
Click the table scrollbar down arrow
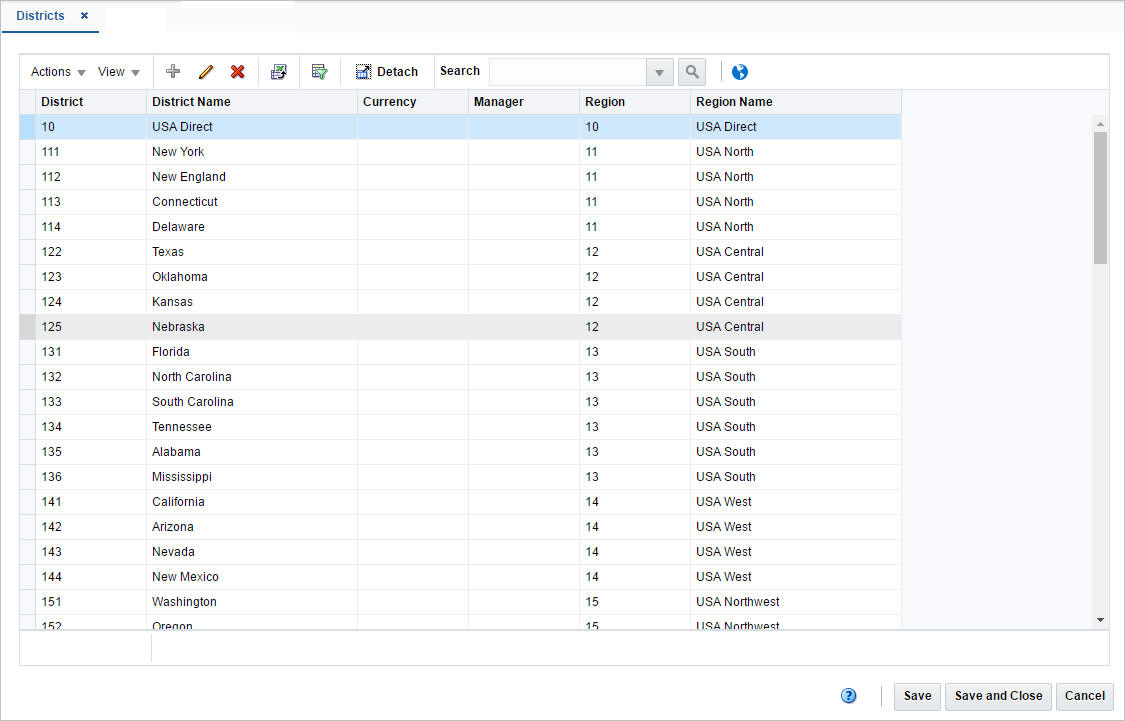coord(1100,620)
